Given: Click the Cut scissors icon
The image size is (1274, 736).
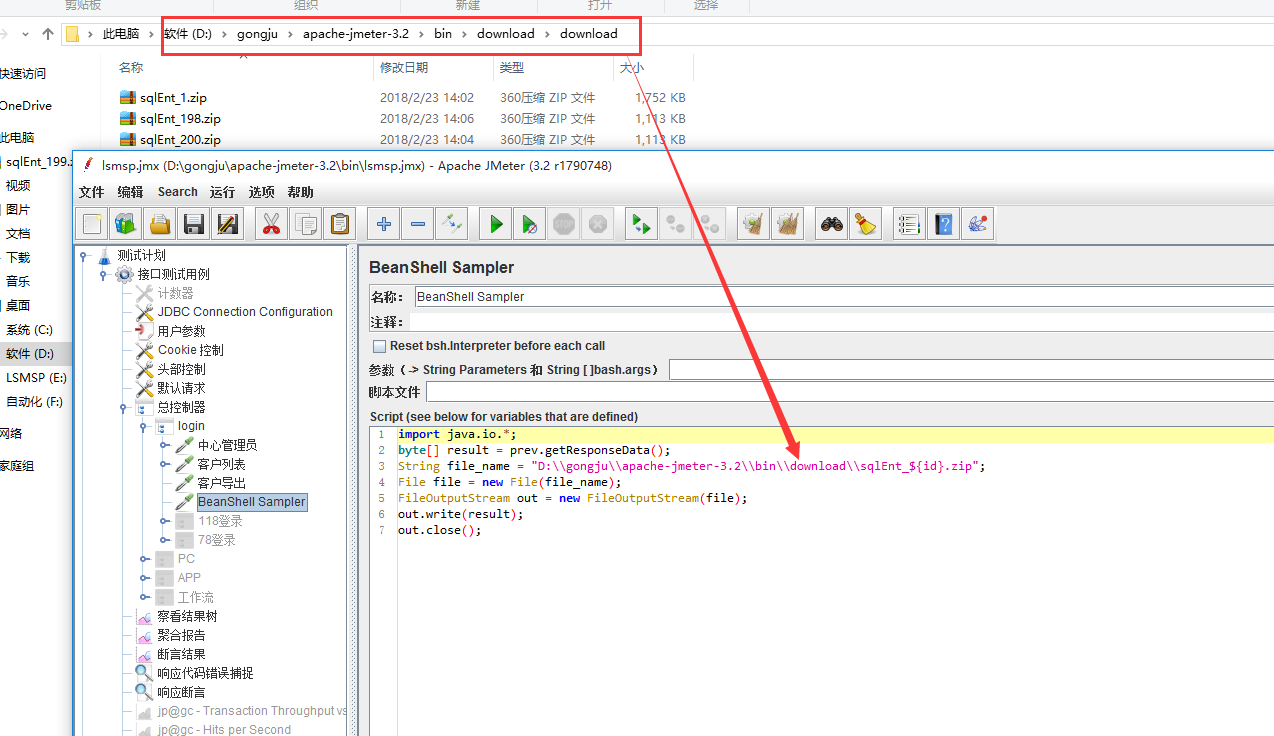Looking at the screenshot, I should (270, 224).
